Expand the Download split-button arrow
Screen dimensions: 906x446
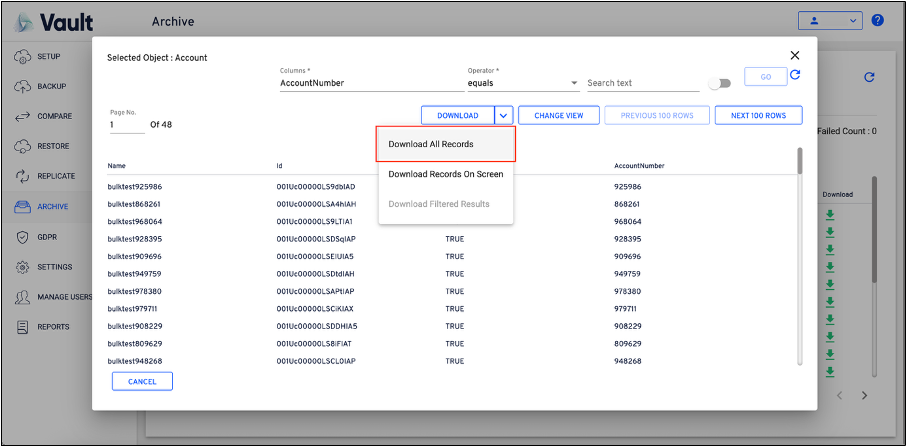pyautogui.click(x=504, y=116)
